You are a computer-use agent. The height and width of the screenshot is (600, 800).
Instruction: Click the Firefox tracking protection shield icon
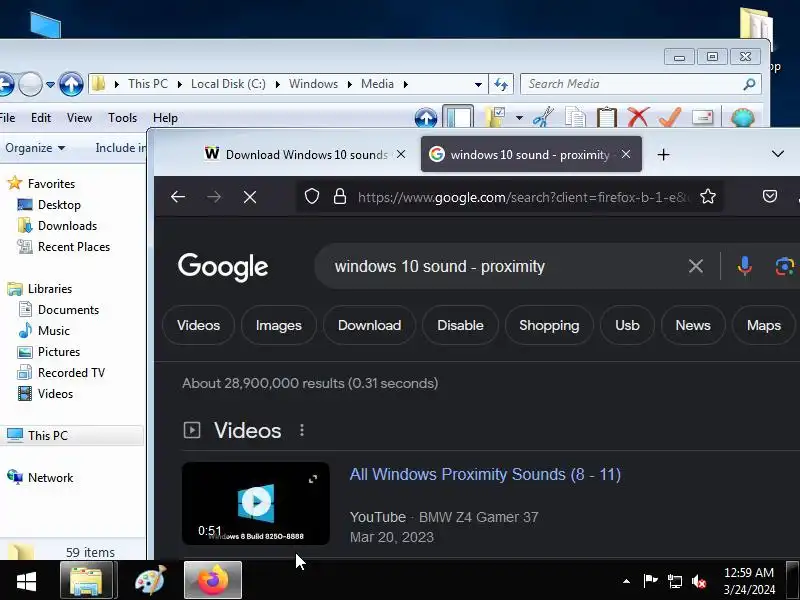(x=312, y=196)
